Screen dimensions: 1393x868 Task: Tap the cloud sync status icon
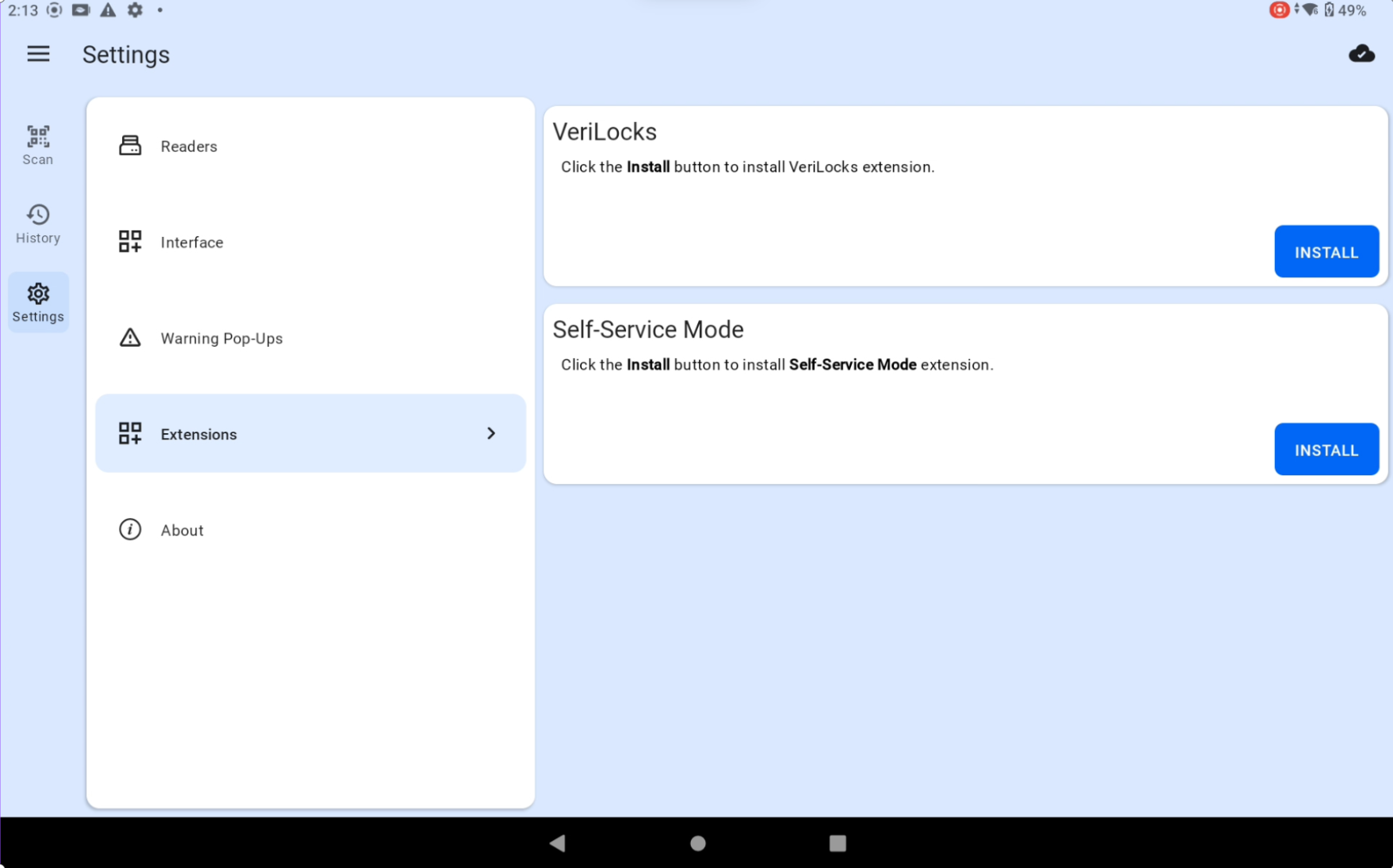(x=1361, y=54)
